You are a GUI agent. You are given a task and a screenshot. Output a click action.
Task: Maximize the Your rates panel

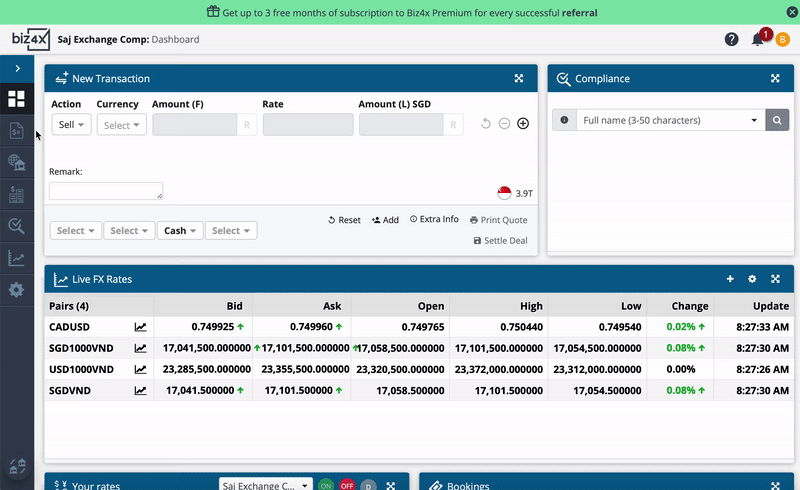391,485
